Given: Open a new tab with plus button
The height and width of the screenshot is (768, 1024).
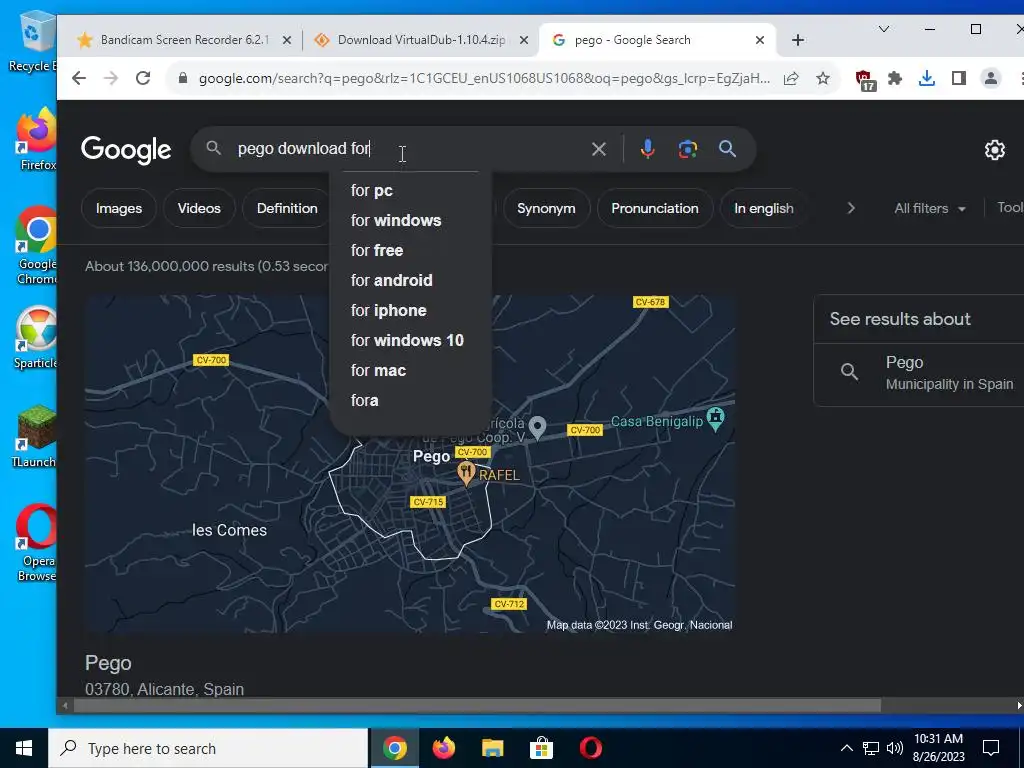Looking at the screenshot, I should tap(797, 40).
